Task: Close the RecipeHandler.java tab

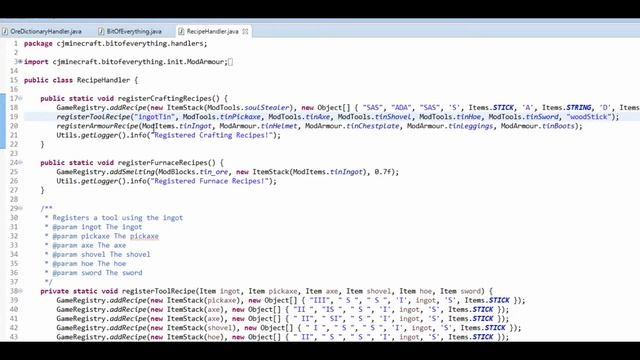Action: point(245,31)
